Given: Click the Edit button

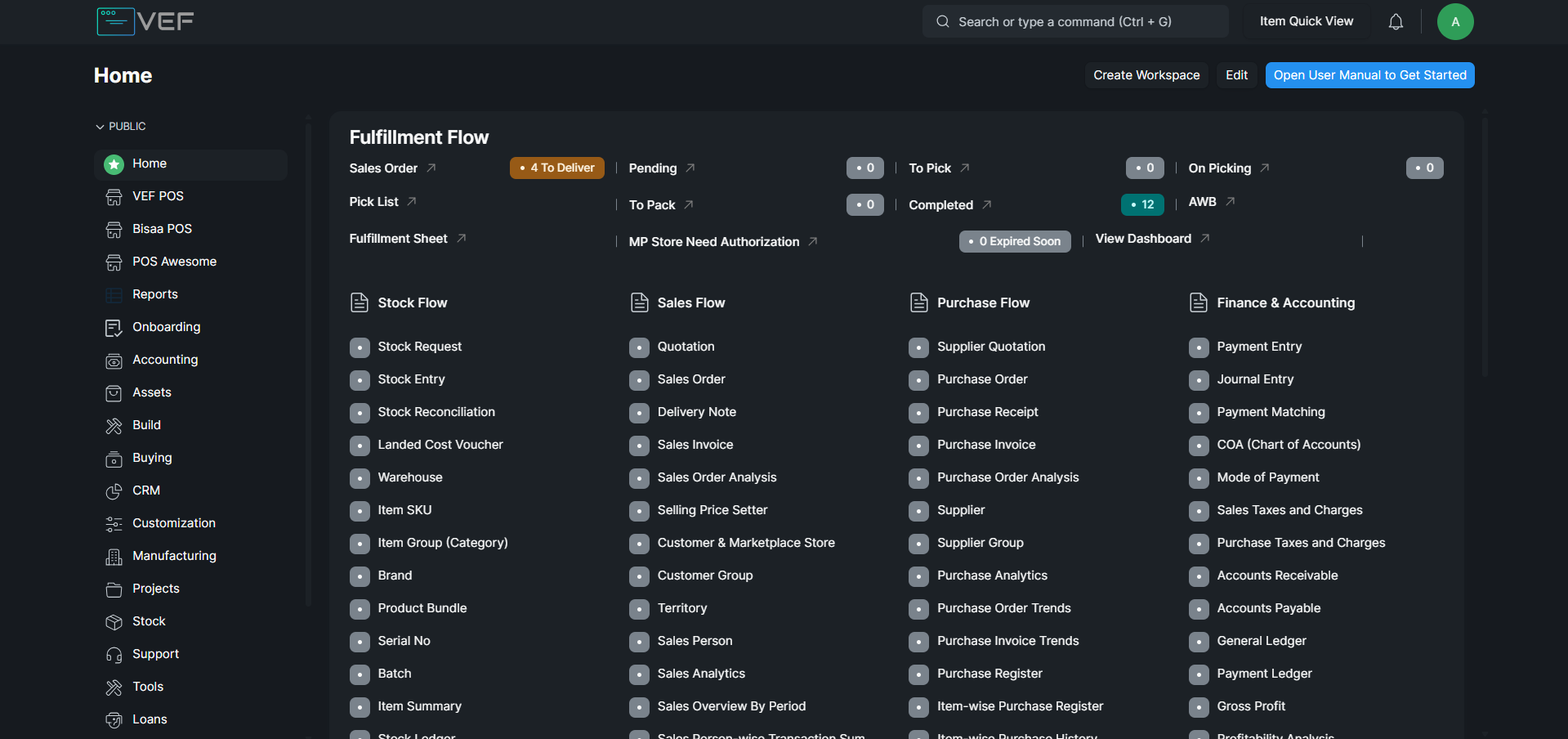Looking at the screenshot, I should point(1236,75).
